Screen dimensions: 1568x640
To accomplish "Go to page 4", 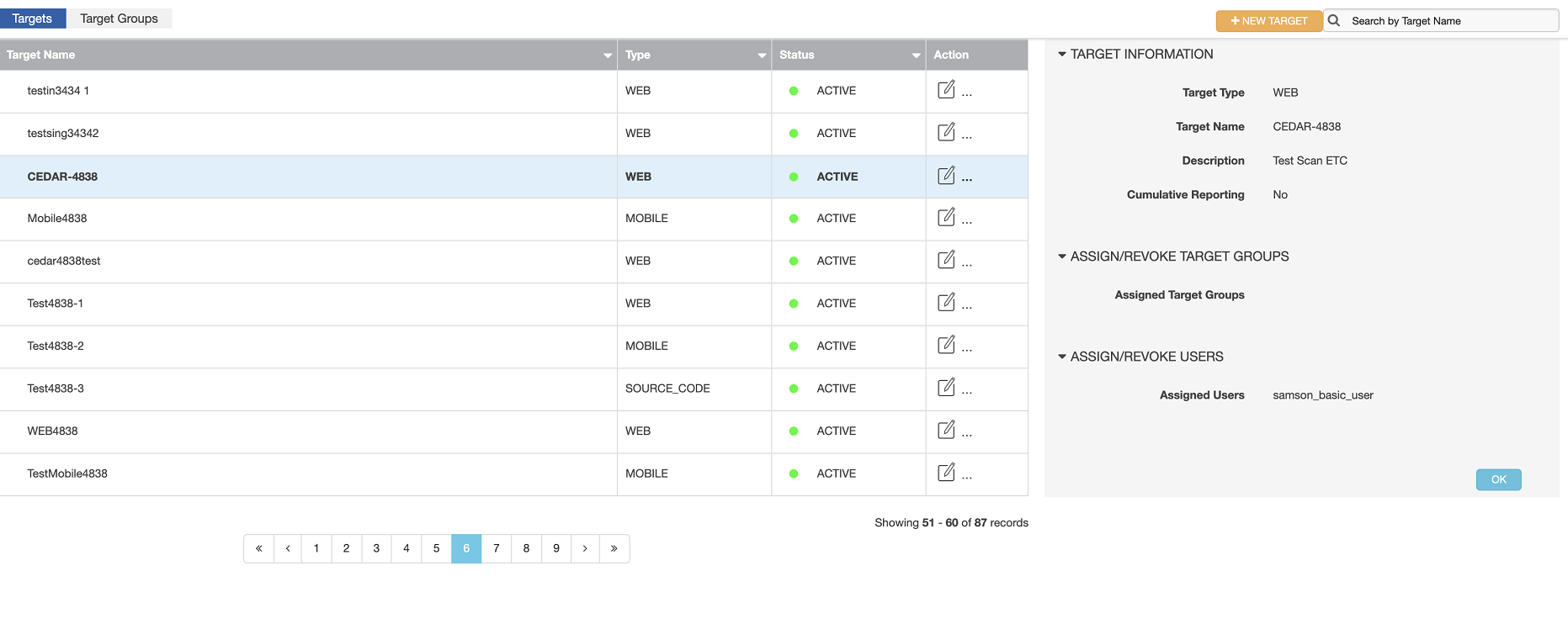I will coord(407,548).
